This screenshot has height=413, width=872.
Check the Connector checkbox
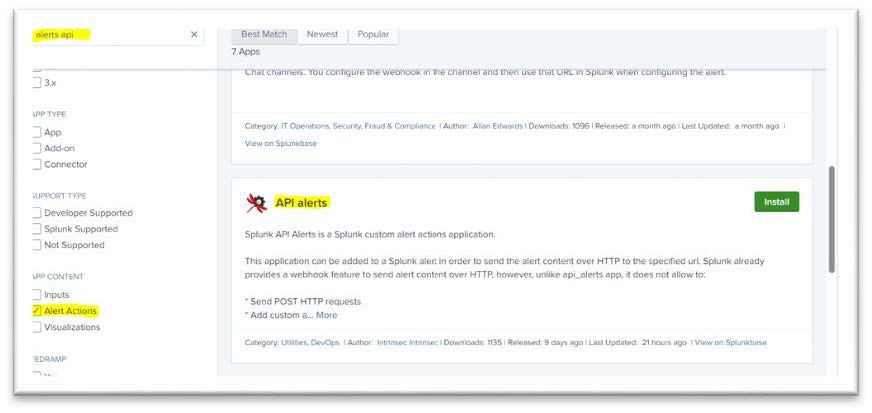[x=36, y=165]
